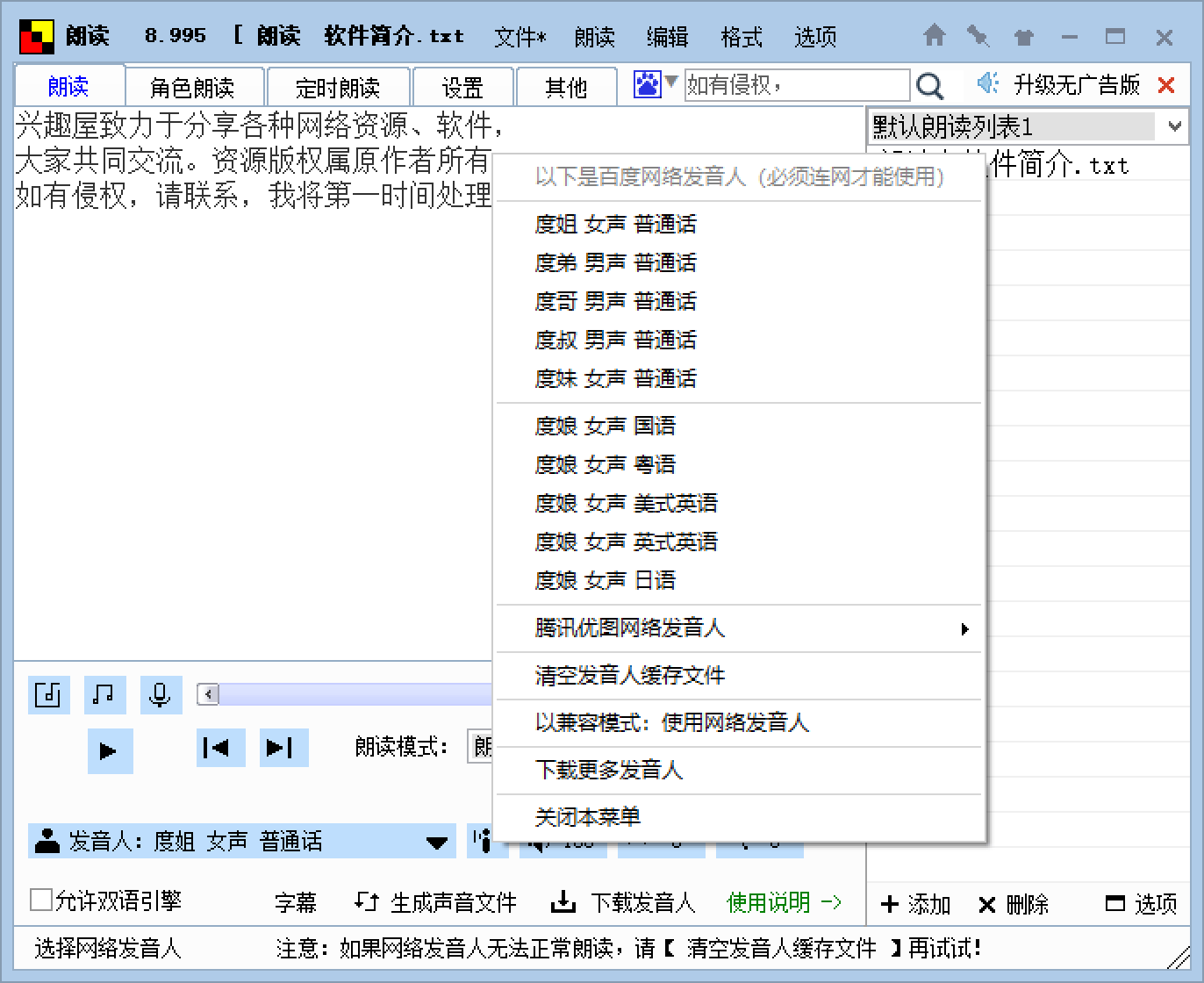Open the 朗读 menu in title bar
This screenshot has height=983, width=1204.
594,37
